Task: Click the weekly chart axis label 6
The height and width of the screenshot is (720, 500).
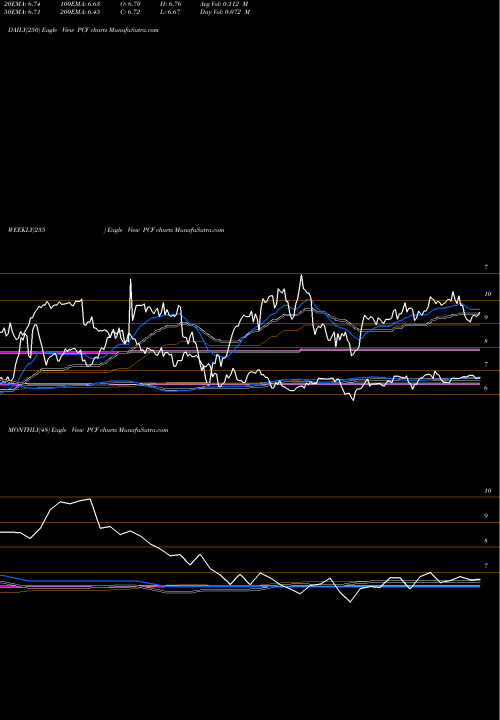Action: click(486, 388)
